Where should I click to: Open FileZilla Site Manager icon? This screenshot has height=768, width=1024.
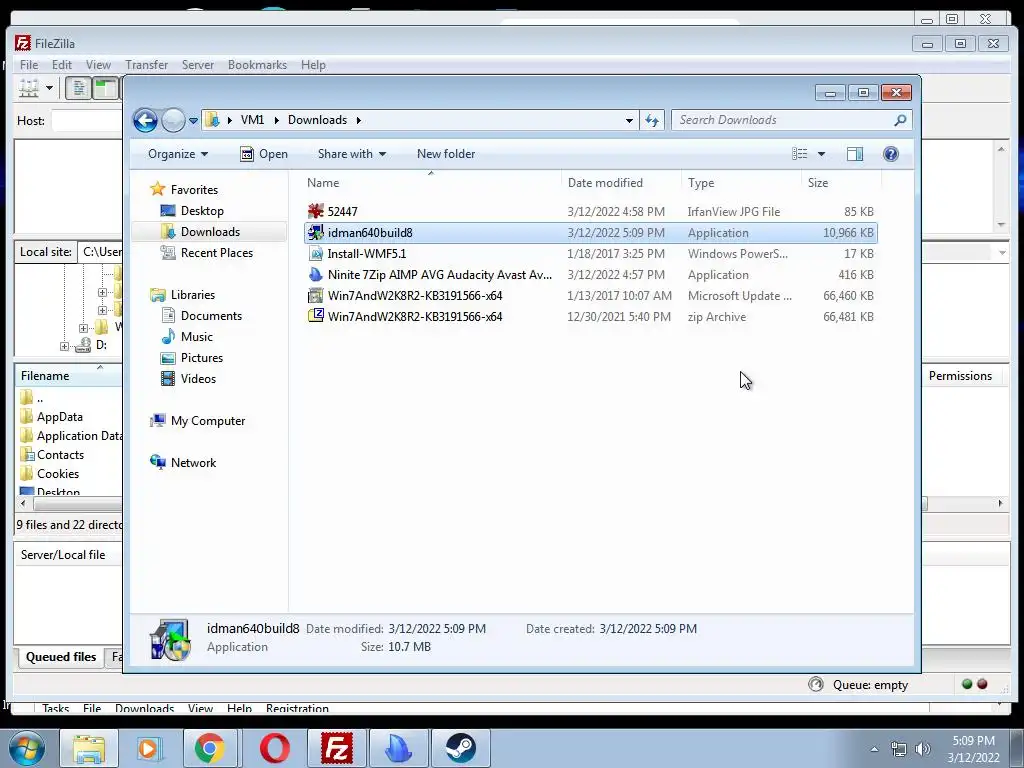click(28, 88)
